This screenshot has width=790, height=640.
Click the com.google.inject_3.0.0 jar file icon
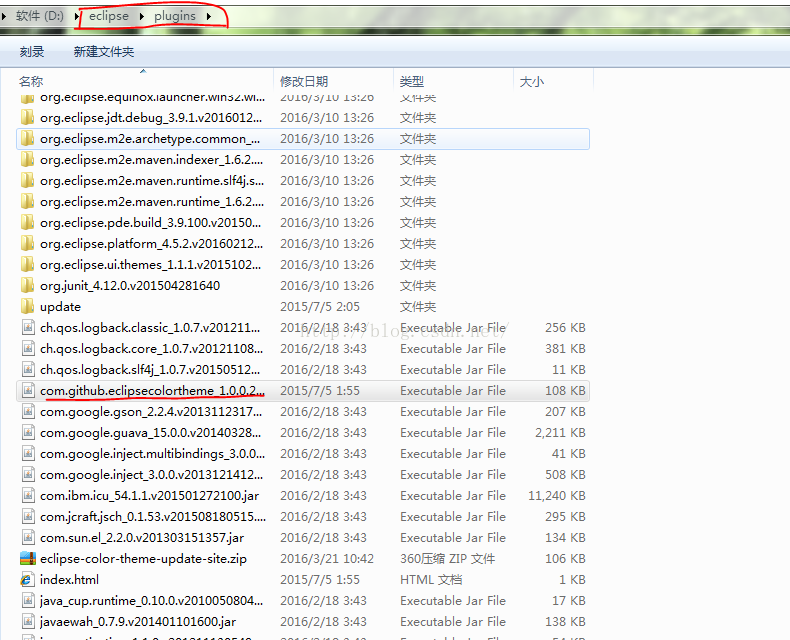pos(28,475)
